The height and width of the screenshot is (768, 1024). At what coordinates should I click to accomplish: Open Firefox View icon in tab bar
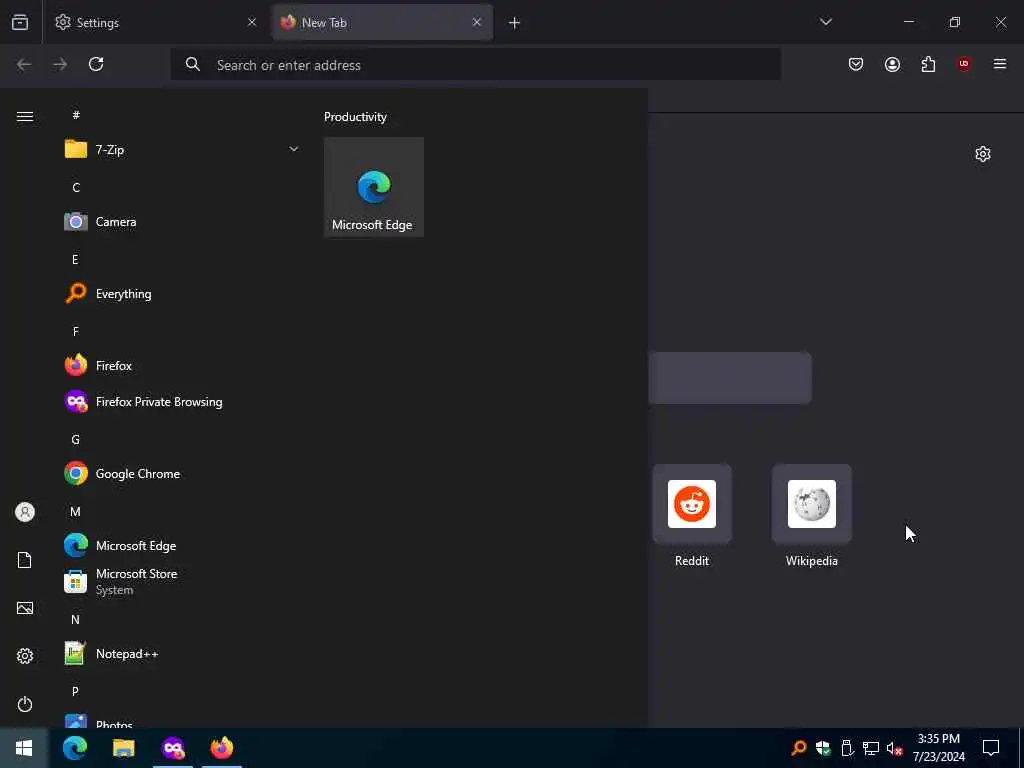(20, 22)
